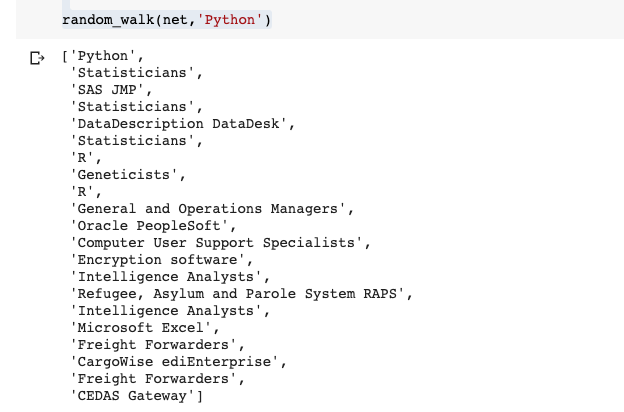Click output entry 'Computer User Support Specialists'
This screenshot has height=412, width=624.
click(x=216, y=243)
